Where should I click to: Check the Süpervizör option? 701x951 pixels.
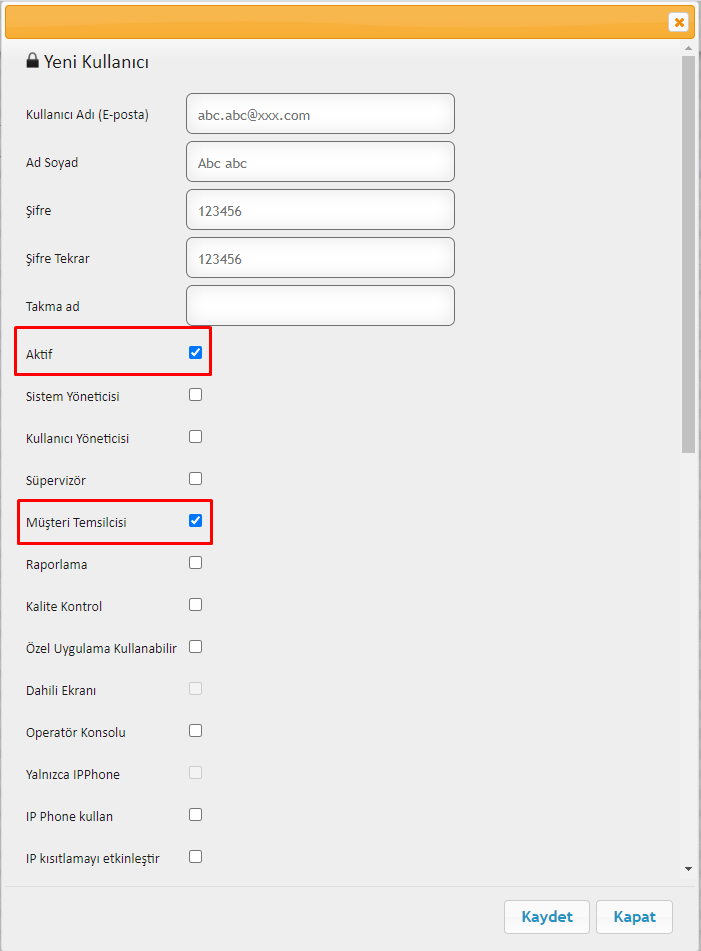pyautogui.click(x=195, y=479)
